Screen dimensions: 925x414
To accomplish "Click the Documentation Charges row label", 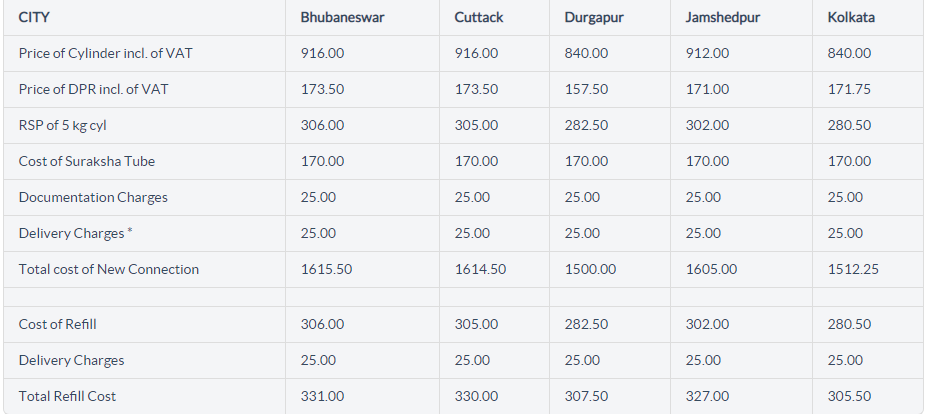I will (93, 197).
